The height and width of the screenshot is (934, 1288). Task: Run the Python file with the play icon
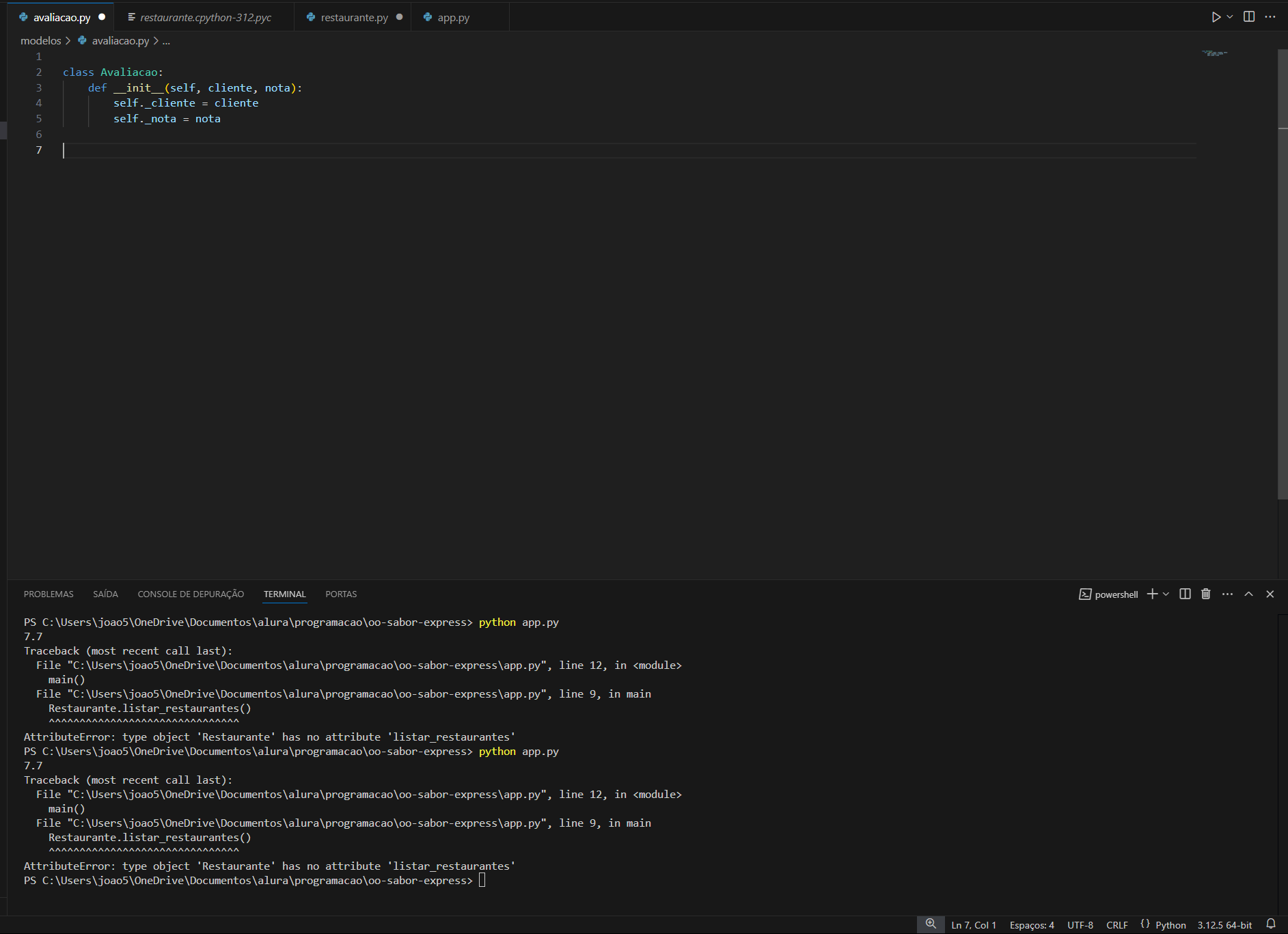(1216, 17)
